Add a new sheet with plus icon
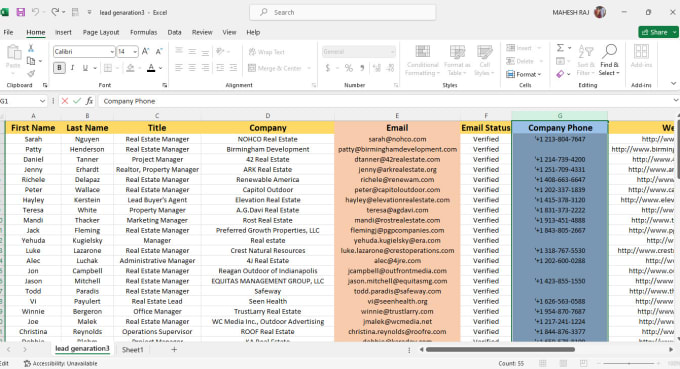680x369 pixels. [x=174, y=349]
